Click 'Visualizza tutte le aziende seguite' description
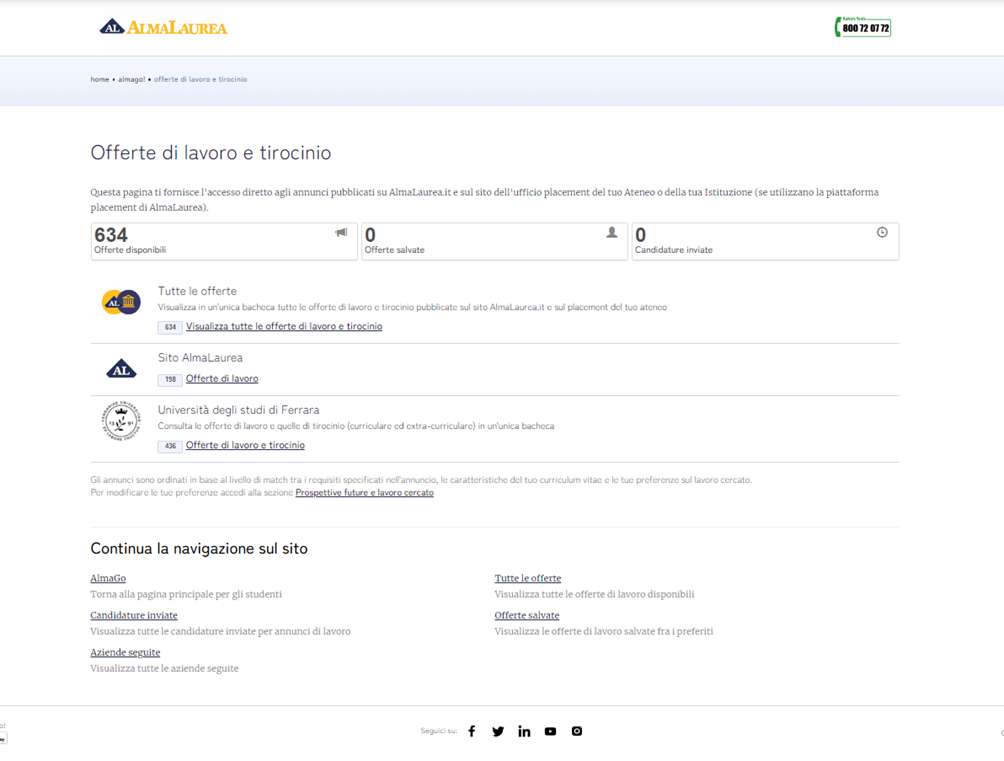Screen dimensions: 1004x761 [x=165, y=669]
